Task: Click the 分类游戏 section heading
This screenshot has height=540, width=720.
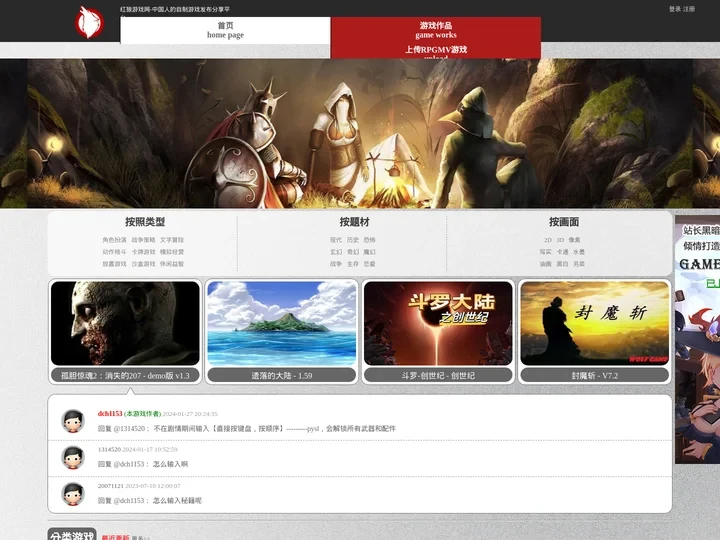Action: tap(72, 534)
